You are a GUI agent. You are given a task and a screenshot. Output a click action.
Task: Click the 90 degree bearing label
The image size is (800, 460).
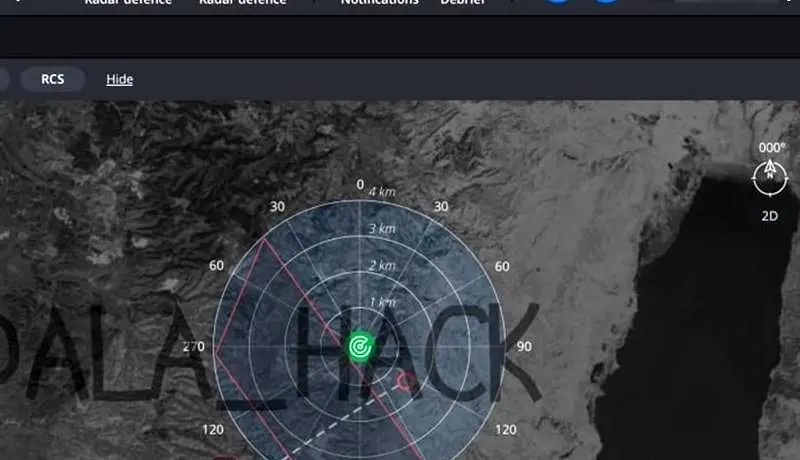pos(523,347)
